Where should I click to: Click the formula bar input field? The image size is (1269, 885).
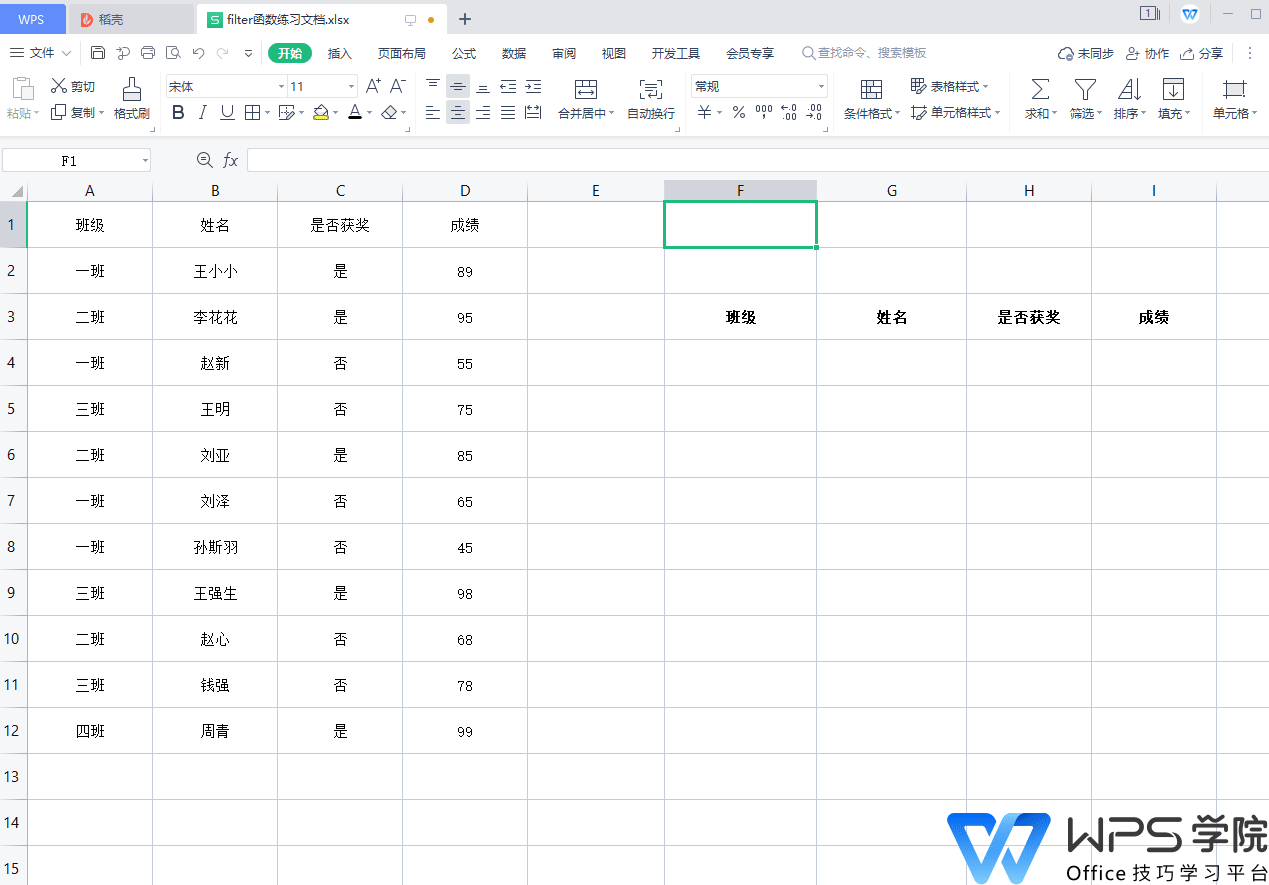(757, 160)
